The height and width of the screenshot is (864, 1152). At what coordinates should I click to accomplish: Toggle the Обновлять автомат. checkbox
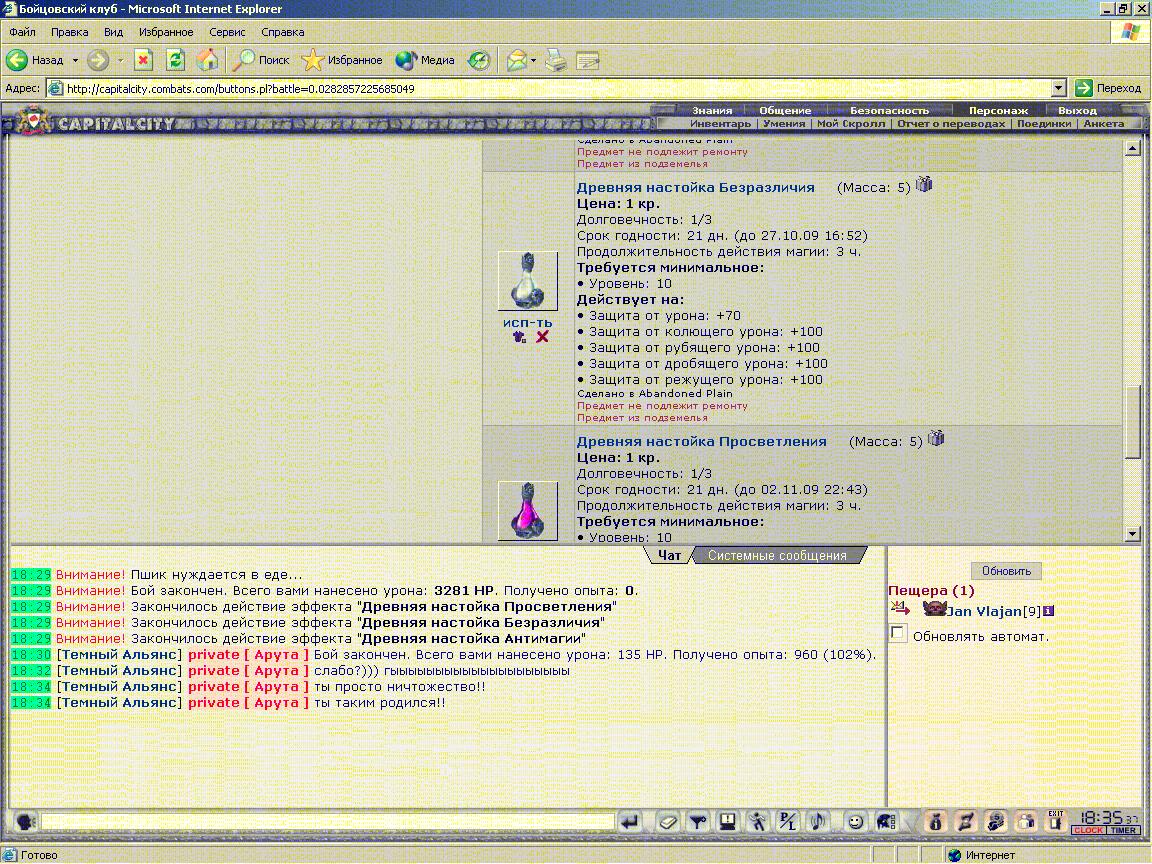(x=898, y=633)
